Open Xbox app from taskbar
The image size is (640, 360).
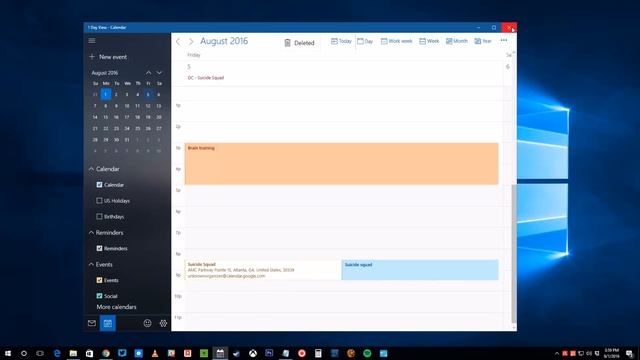pos(253,353)
